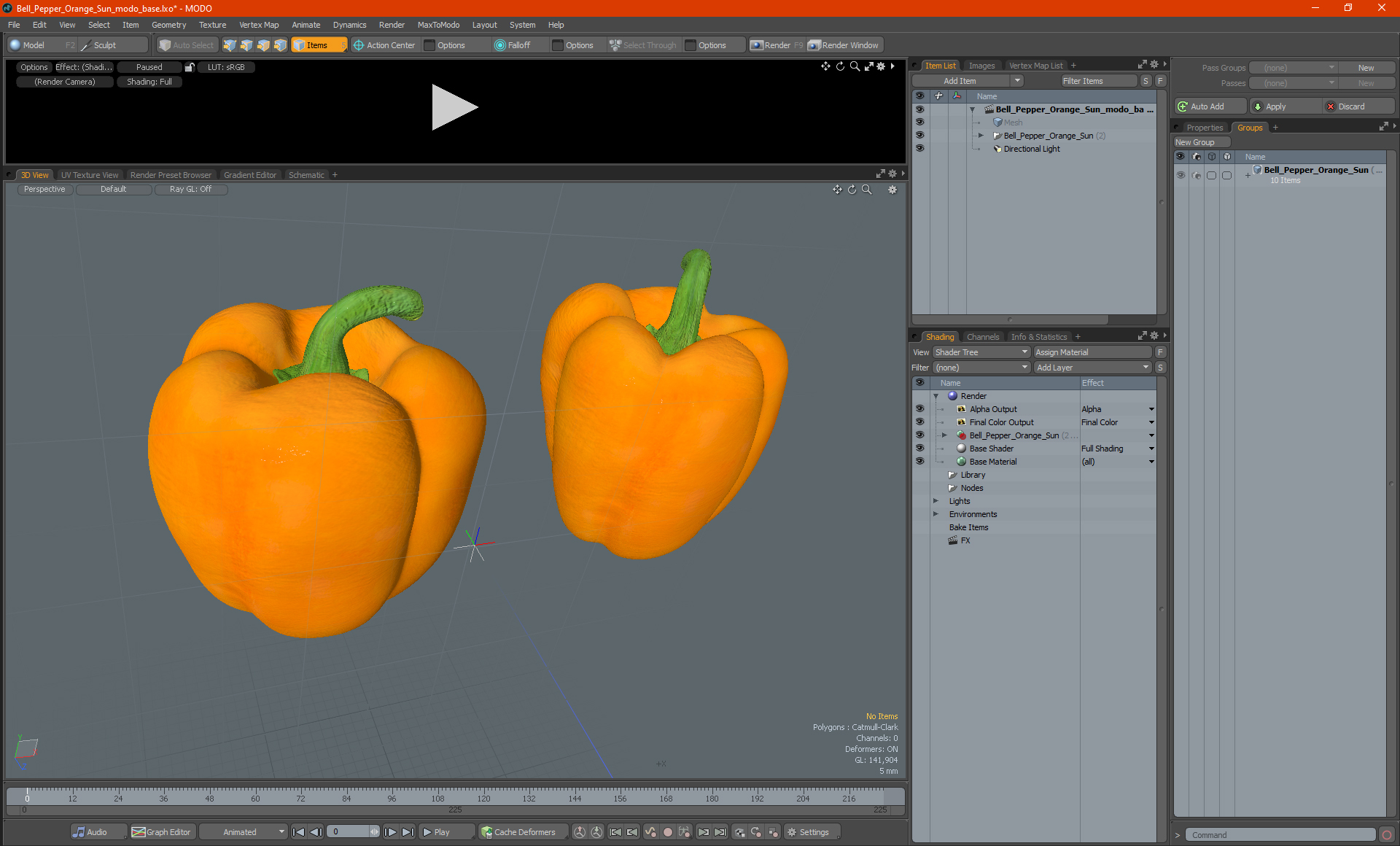Open the 3D viewport settings gear
This screenshot has height=846, width=1400.
coord(892,190)
